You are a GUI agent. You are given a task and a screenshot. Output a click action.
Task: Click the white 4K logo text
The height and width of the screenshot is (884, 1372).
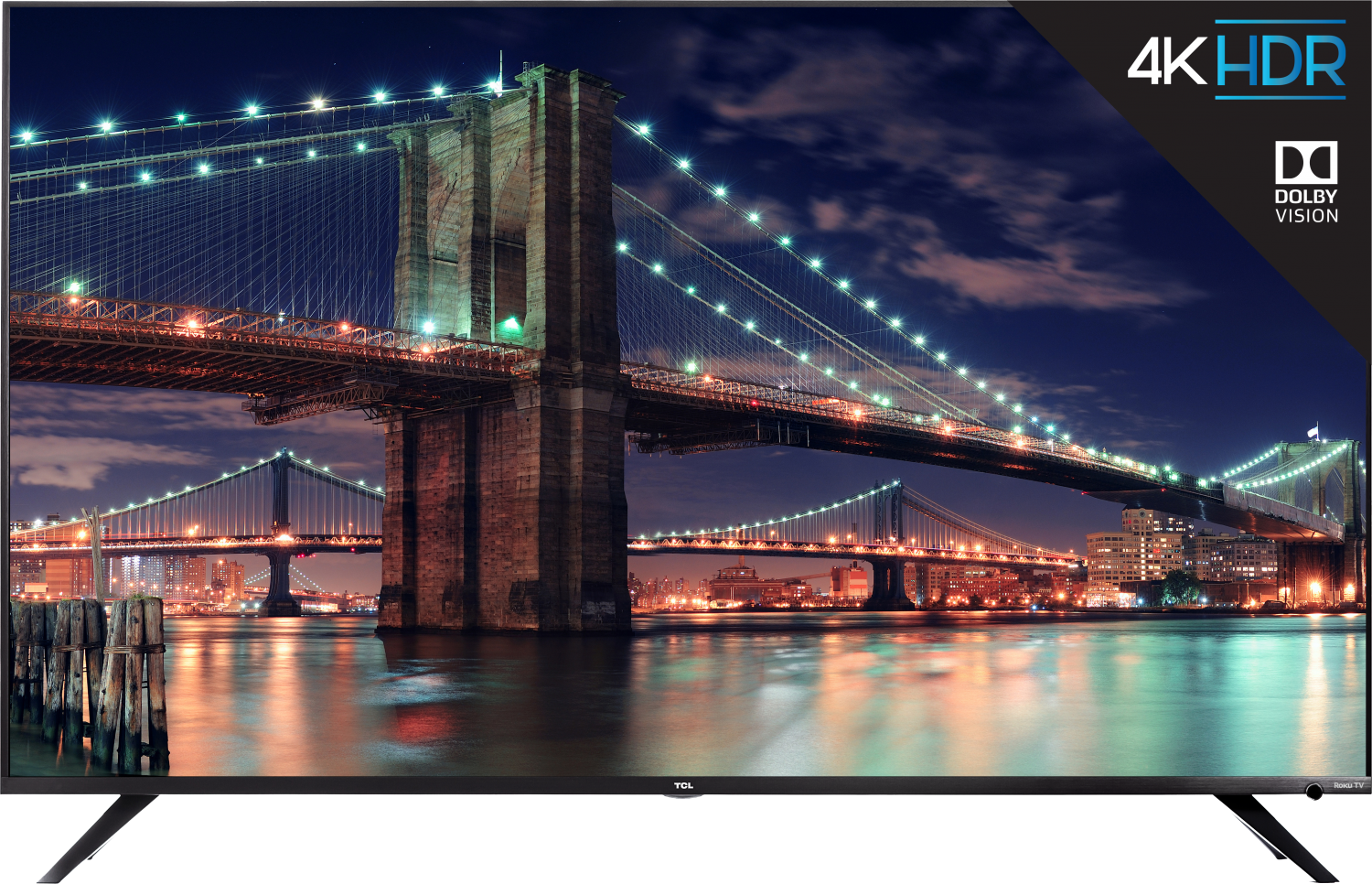pyautogui.click(x=1166, y=60)
